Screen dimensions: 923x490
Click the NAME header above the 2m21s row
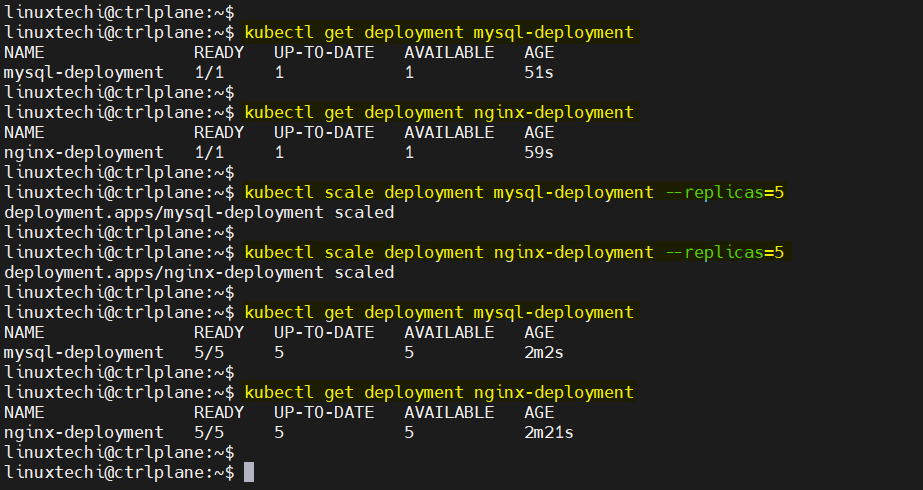(x=24, y=413)
